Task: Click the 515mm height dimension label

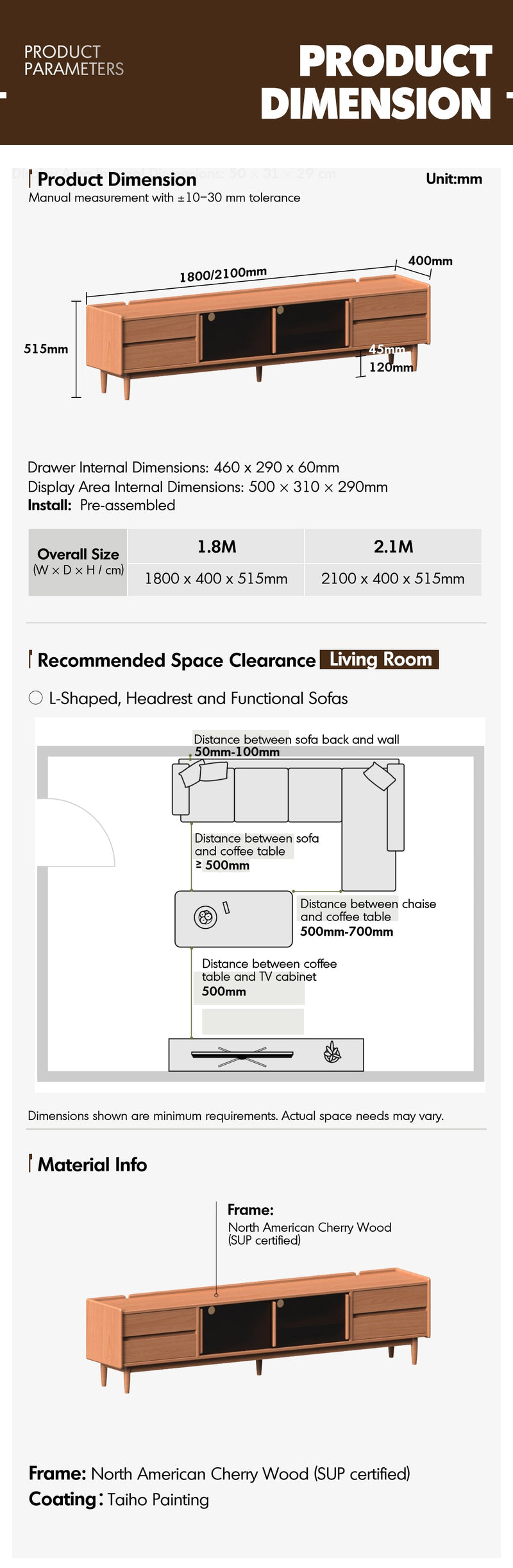Action: (x=46, y=349)
